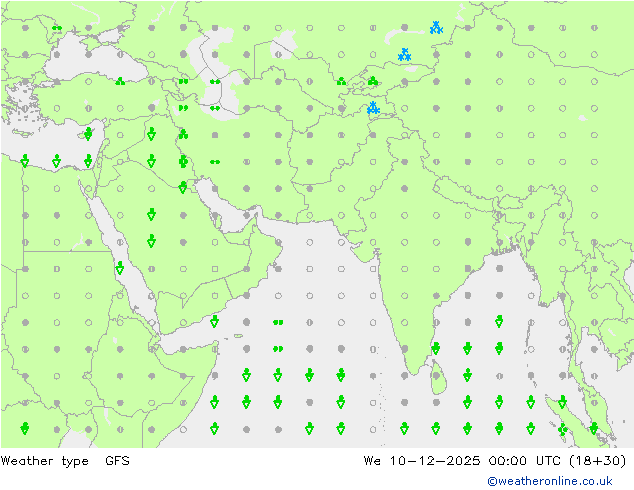634x490 pixels.
Task: Click rain icon off the Horn of Africa tip
Action: pos(215,322)
